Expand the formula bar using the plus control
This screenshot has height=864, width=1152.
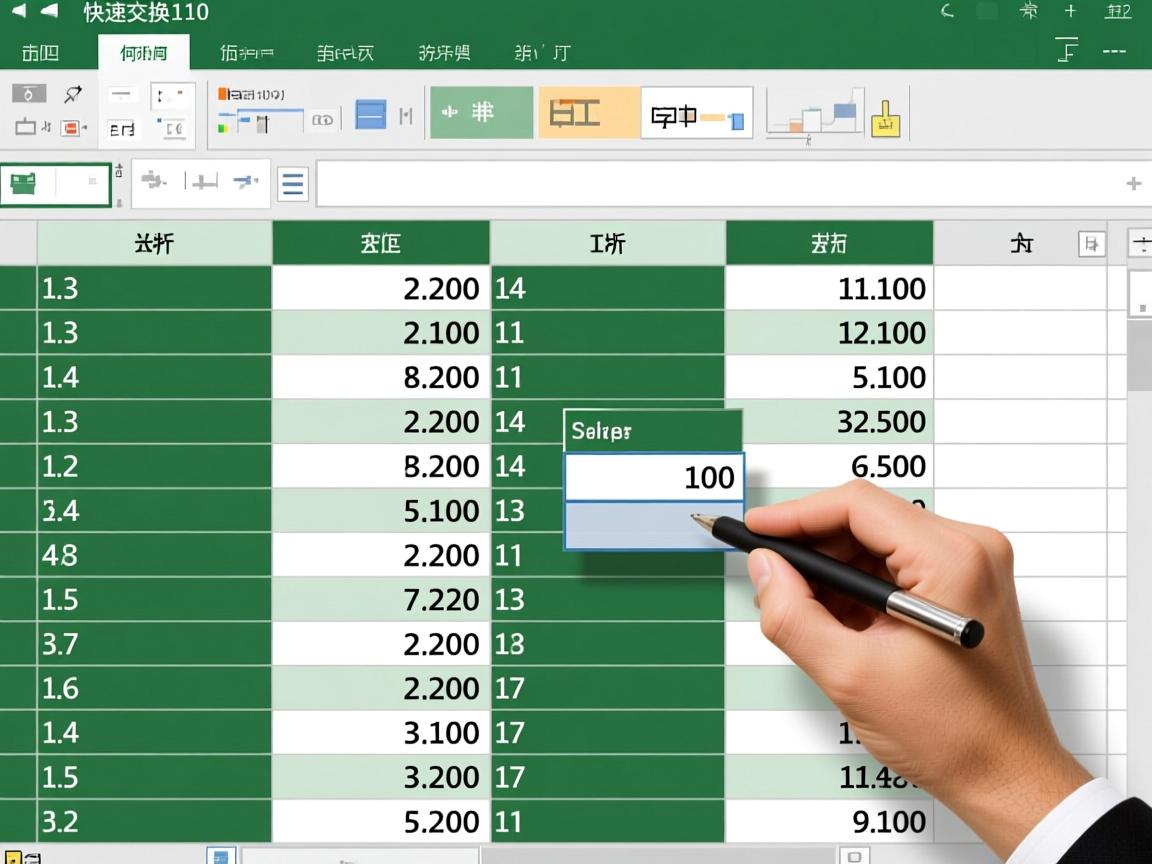[x=1133, y=183]
